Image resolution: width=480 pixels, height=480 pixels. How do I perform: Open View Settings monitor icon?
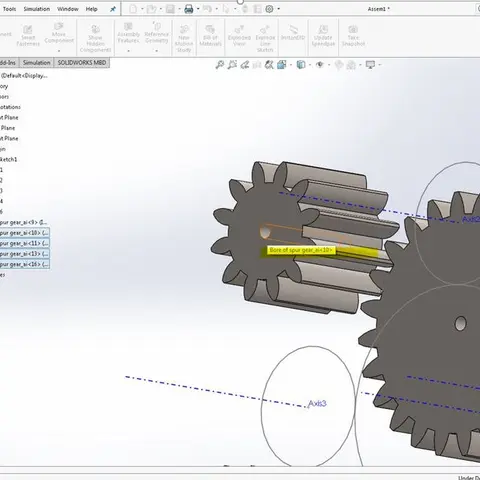370,65
